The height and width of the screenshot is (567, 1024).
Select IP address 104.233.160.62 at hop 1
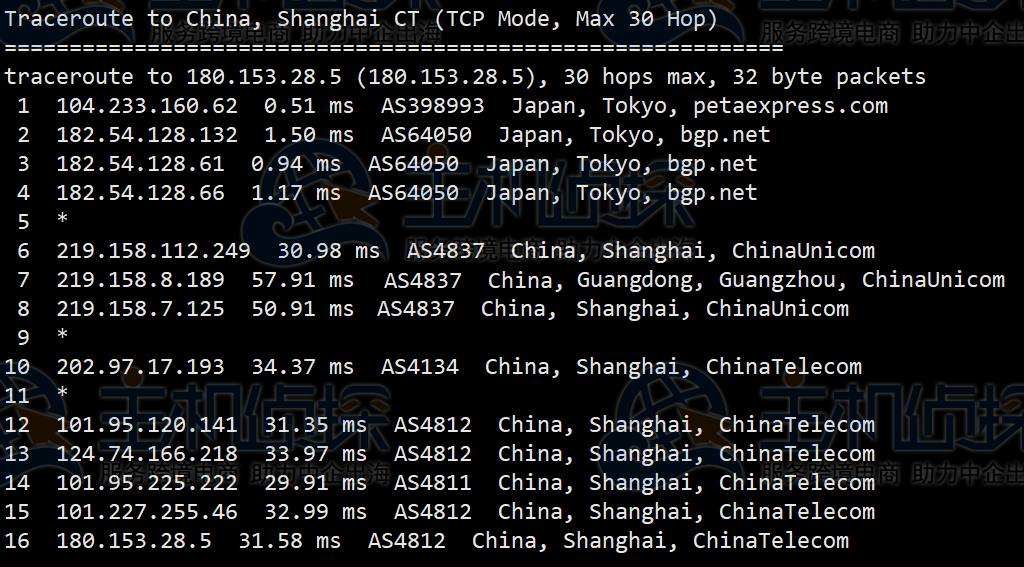147,106
